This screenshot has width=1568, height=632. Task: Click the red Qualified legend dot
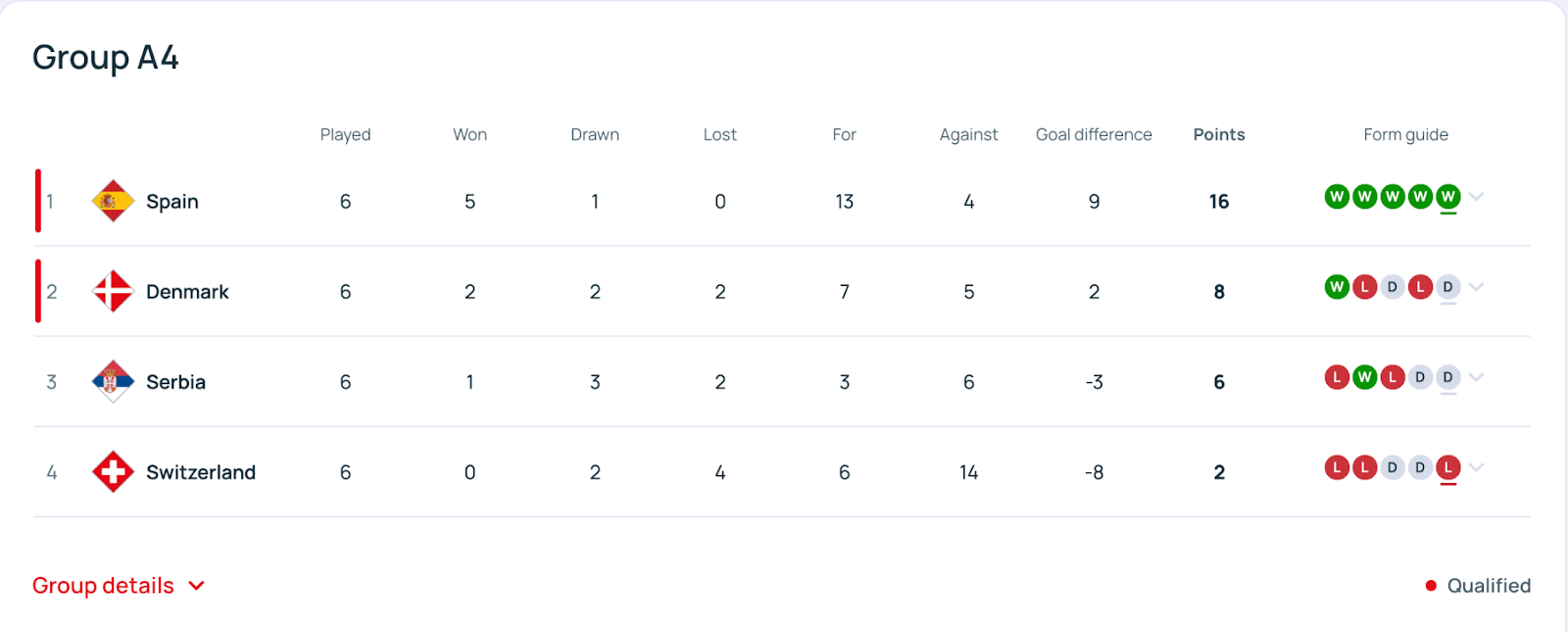pos(1431,586)
